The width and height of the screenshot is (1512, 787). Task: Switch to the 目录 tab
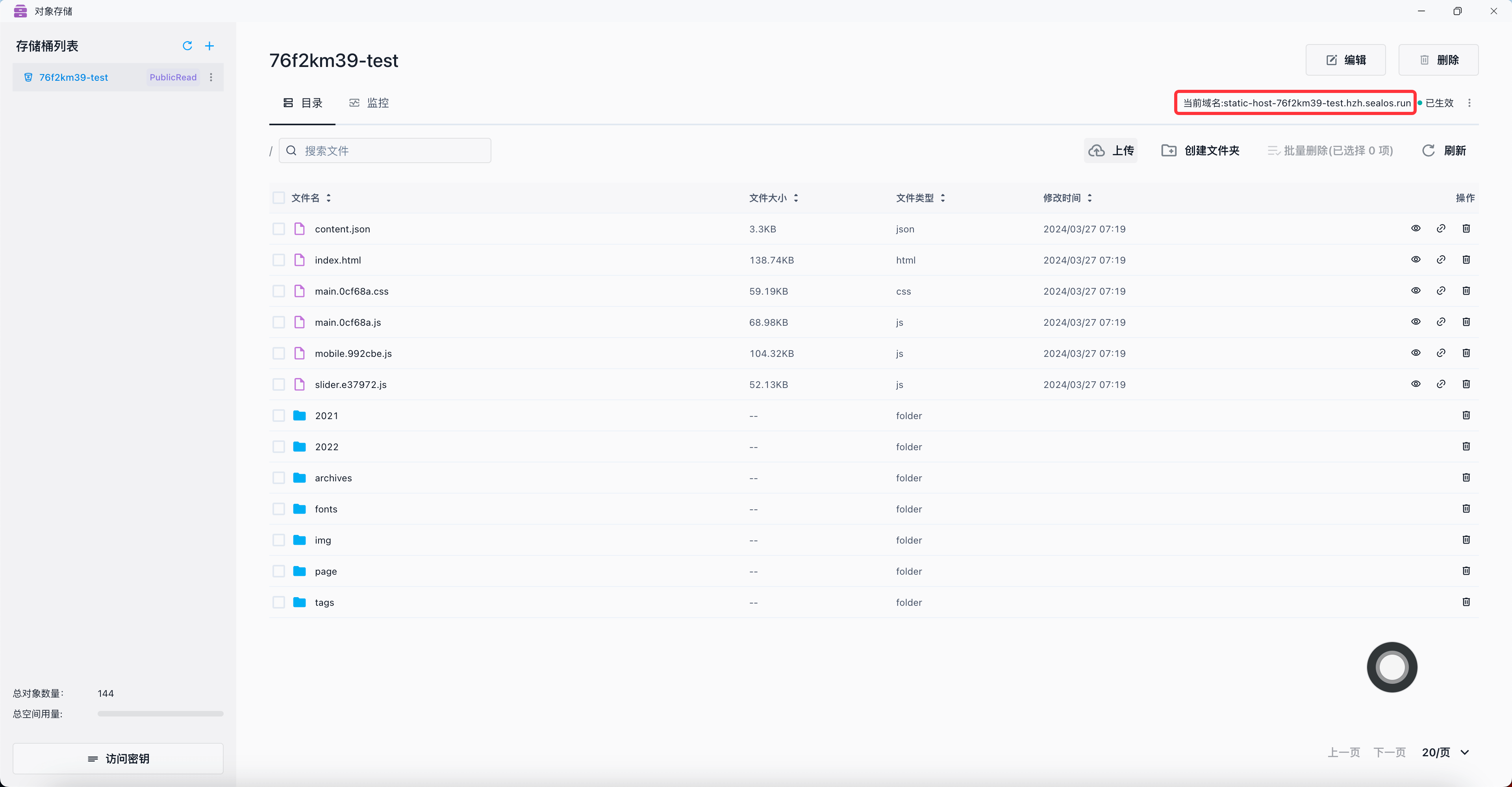(x=303, y=103)
